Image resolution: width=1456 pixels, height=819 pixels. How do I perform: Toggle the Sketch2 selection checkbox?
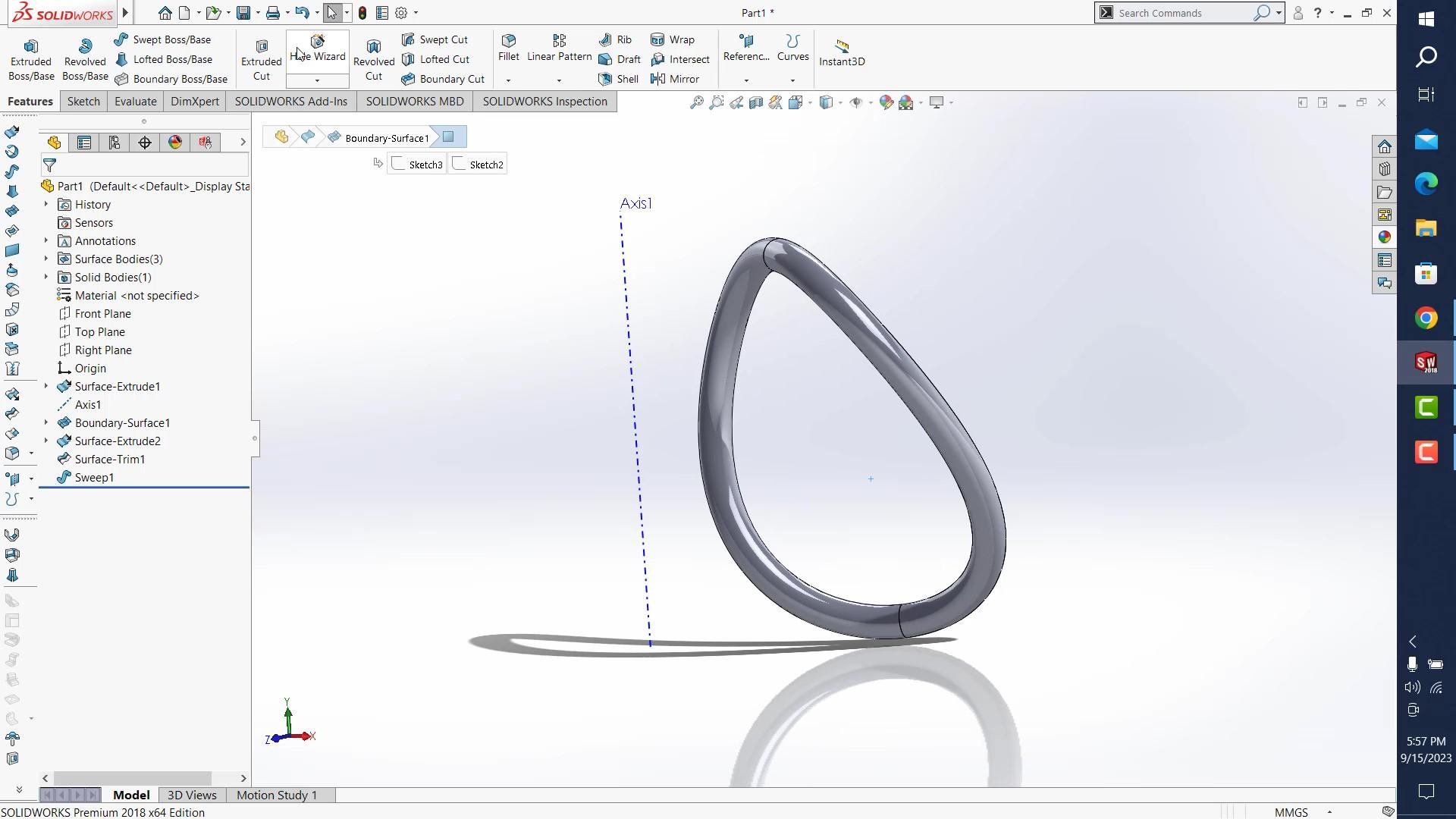pos(460,164)
